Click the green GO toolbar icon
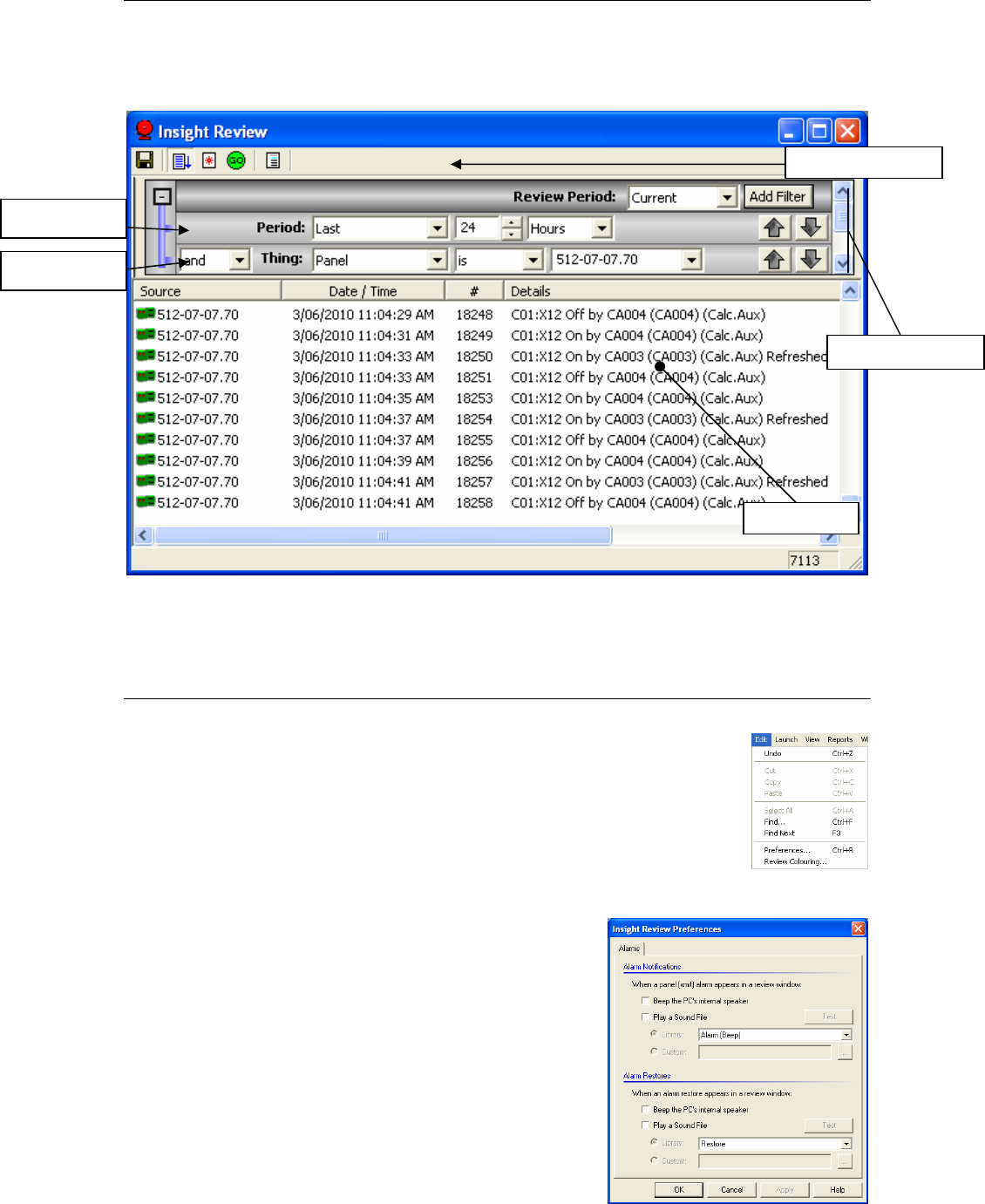Screen dimensions: 985x1204 (236, 160)
